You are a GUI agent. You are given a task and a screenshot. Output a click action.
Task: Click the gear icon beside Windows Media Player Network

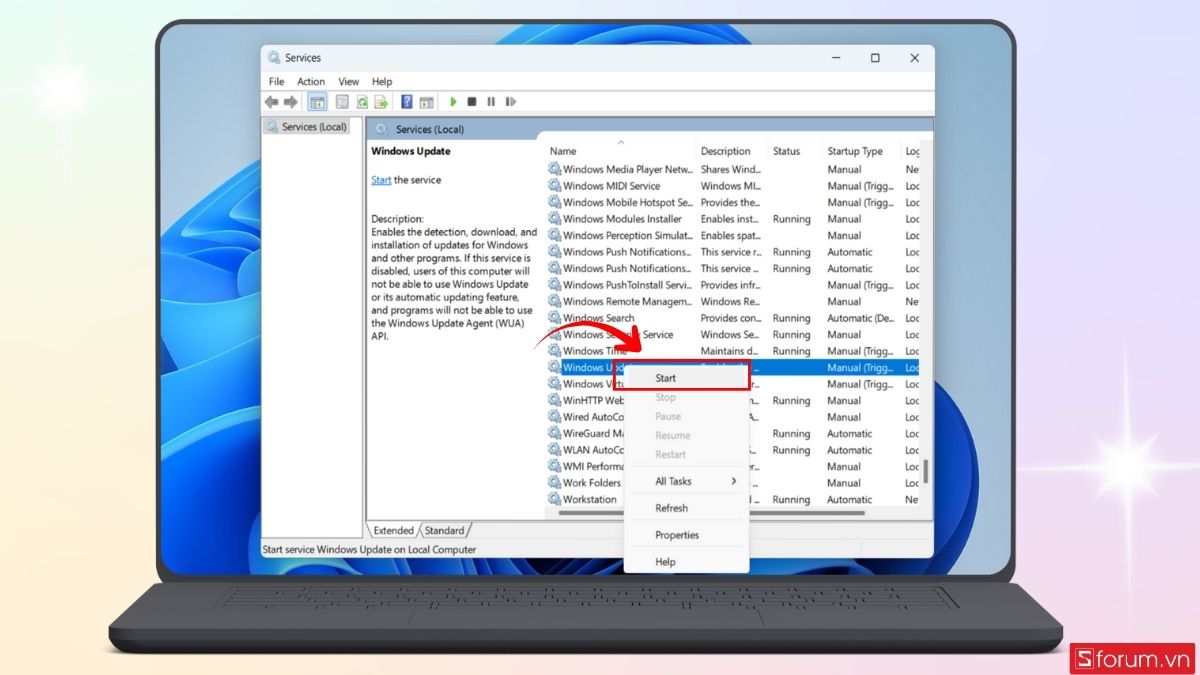pos(554,169)
